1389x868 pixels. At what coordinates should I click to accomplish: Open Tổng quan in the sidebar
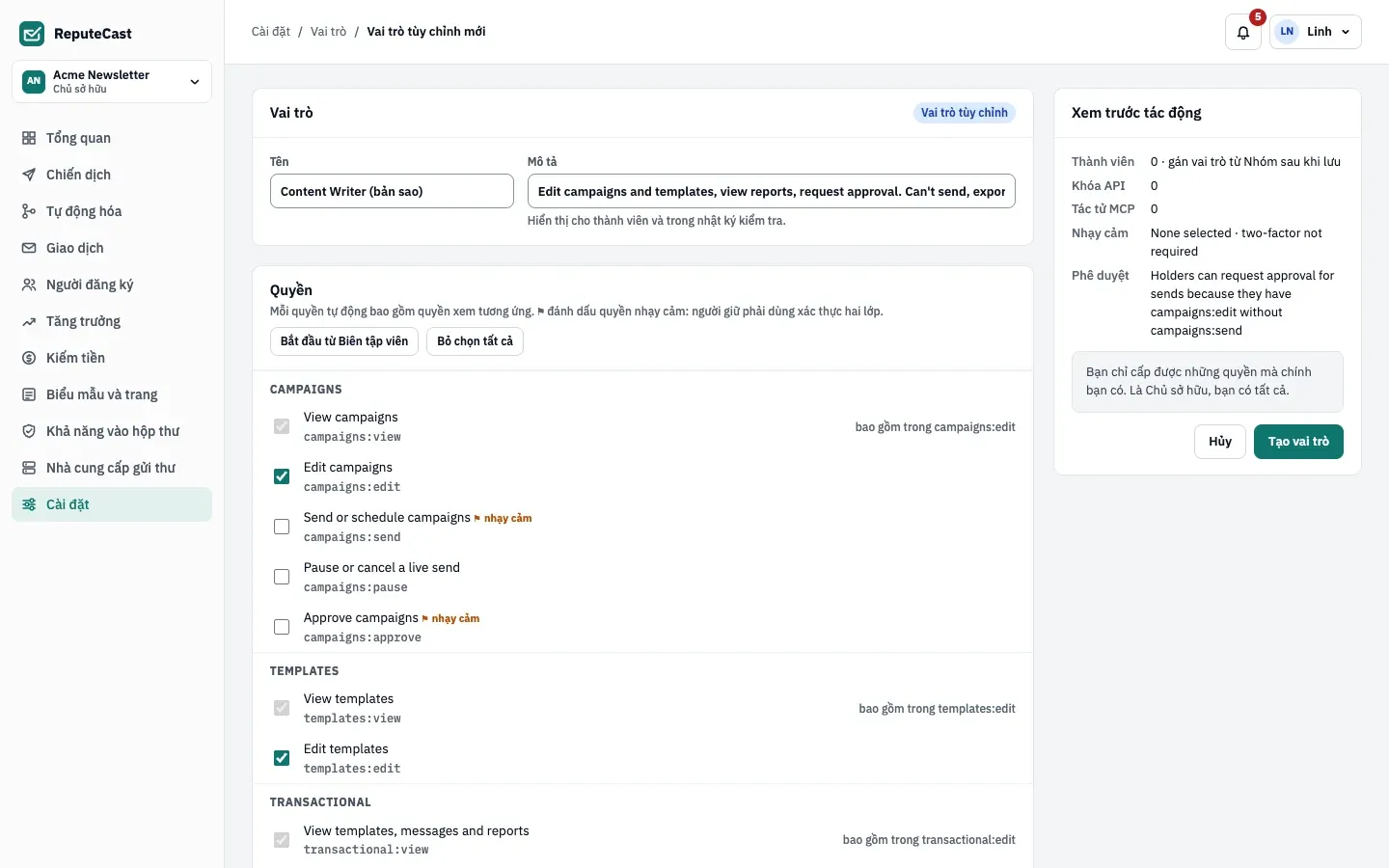click(112, 138)
